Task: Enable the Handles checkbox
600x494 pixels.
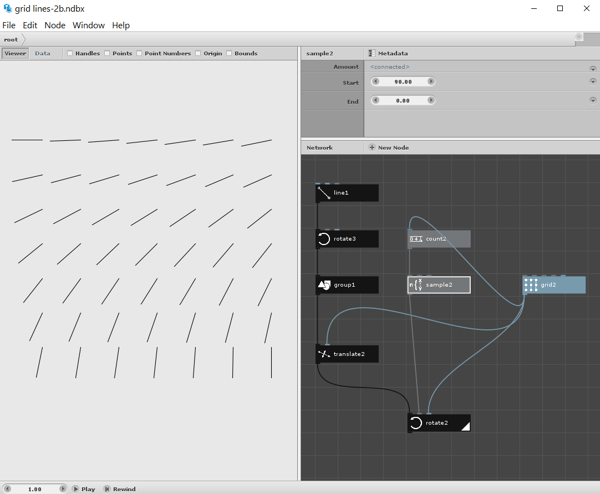Action: 70,53
